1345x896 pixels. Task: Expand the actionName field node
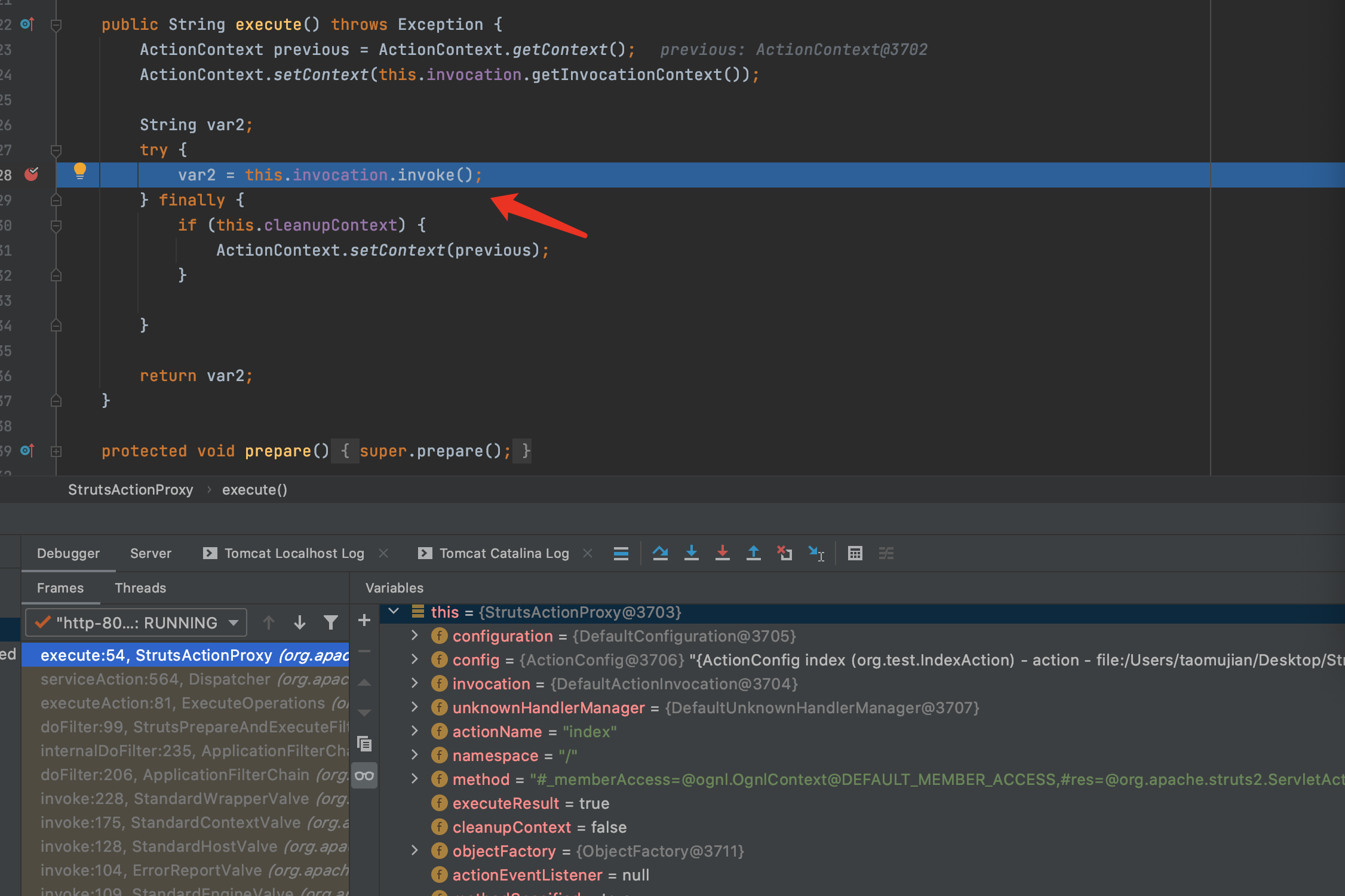coord(415,731)
